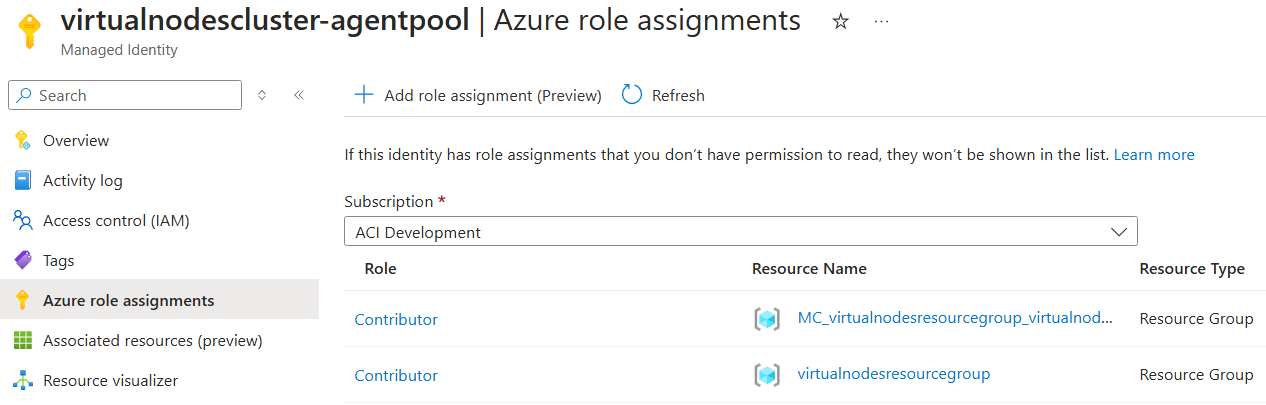Click the Associated resources grid icon
Image resolution: width=1266 pixels, height=405 pixels.
pyautogui.click(x=23, y=341)
